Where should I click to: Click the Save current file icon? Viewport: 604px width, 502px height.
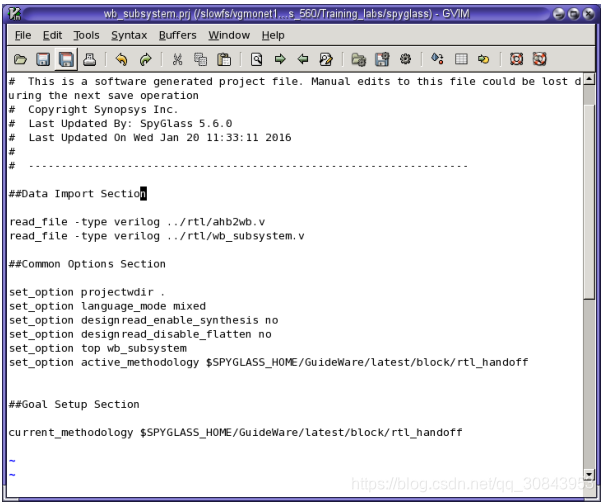click(x=43, y=60)
